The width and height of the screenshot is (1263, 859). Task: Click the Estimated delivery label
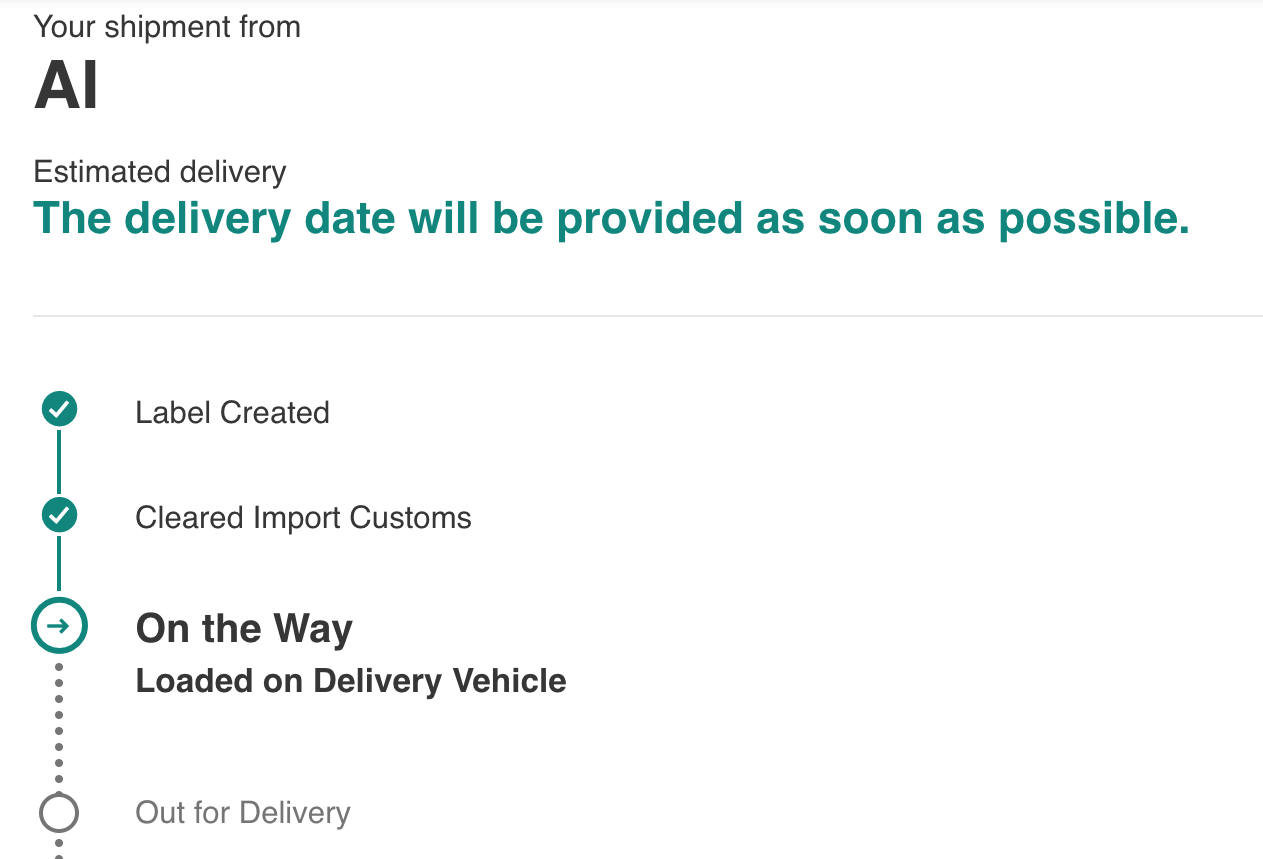pyautogui.click(x=160, y=172)
